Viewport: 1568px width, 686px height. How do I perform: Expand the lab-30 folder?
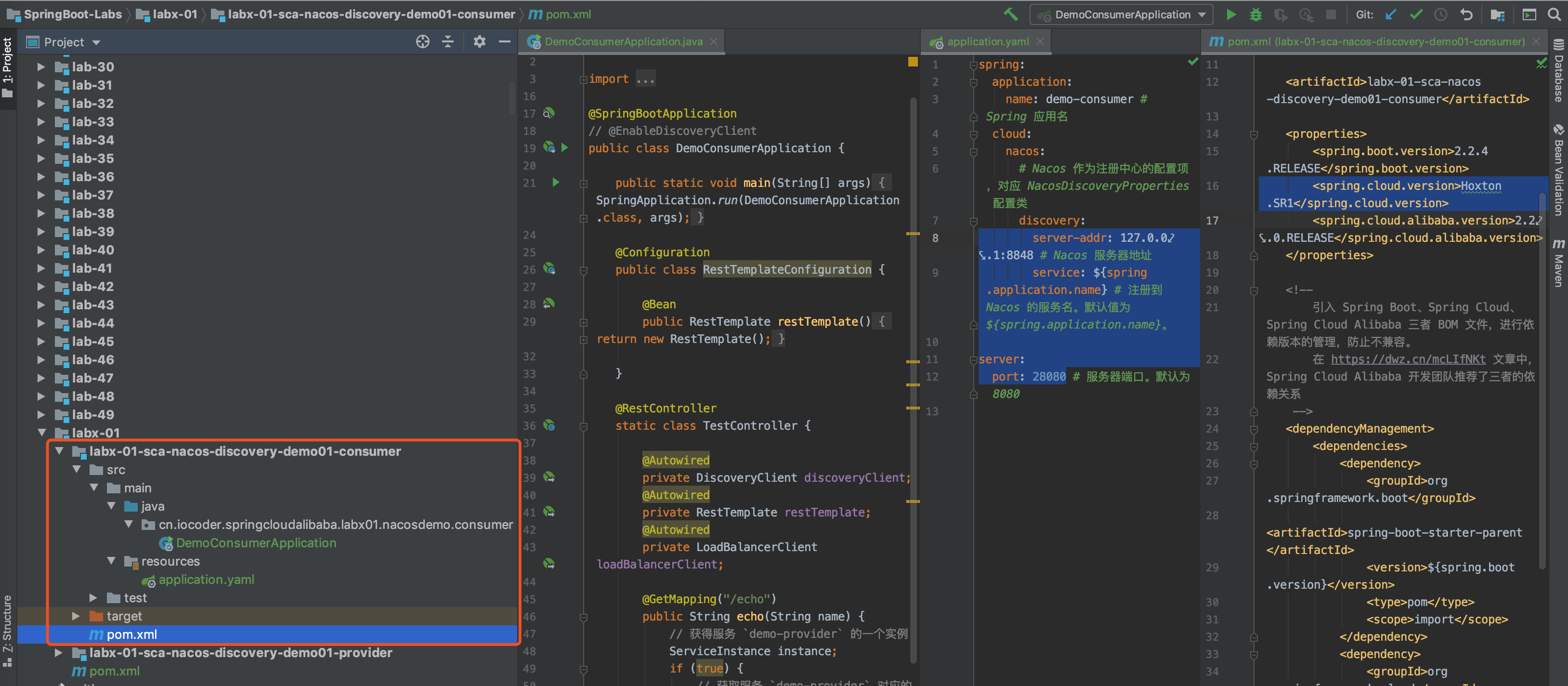(41, 67)
